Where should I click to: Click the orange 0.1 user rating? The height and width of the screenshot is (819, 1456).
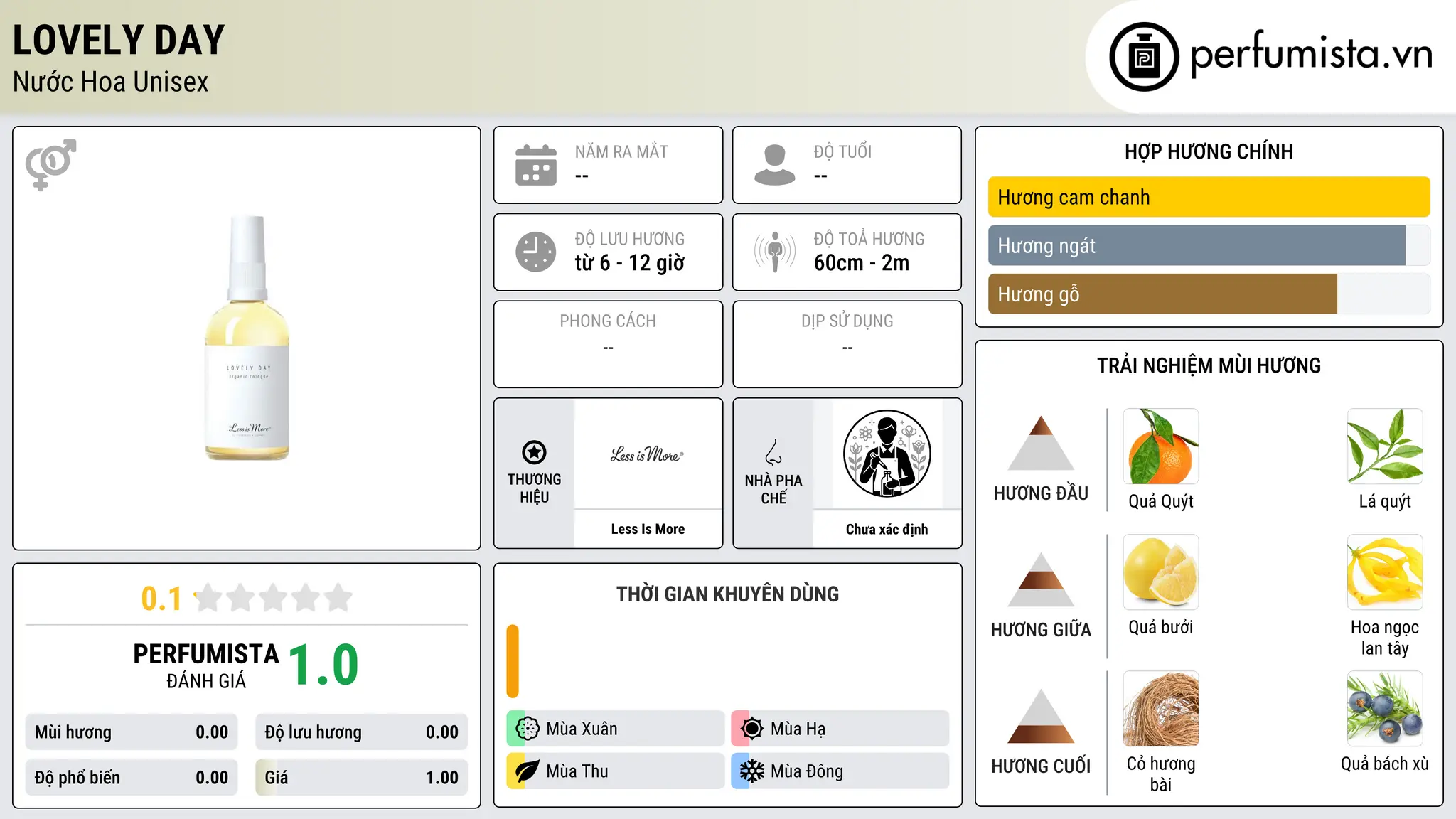(161, 599)
